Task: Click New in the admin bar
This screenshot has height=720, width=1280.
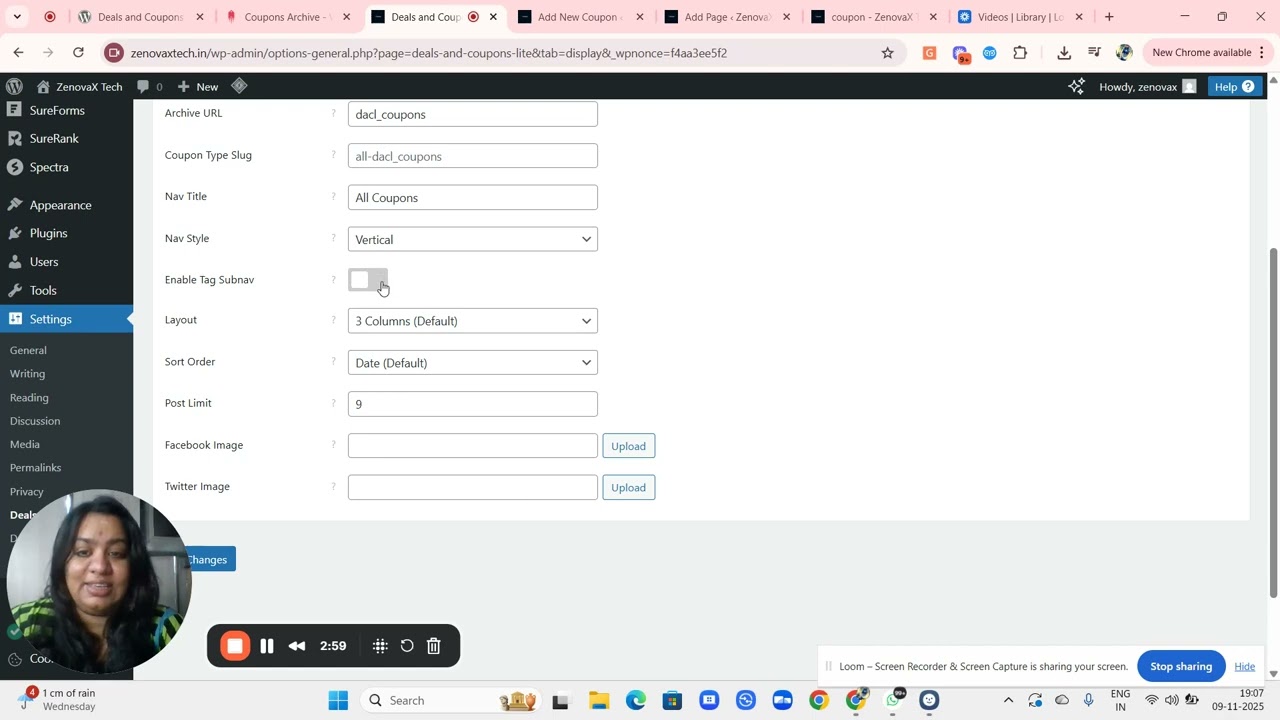Action: [198, 87]
